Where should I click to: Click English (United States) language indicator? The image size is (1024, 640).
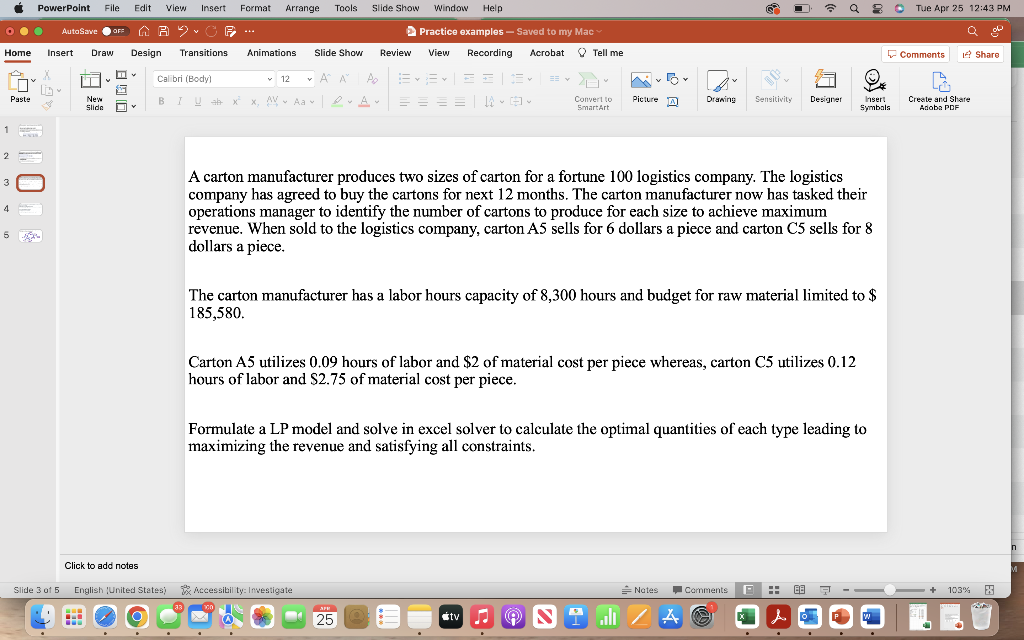coord(120,590)
